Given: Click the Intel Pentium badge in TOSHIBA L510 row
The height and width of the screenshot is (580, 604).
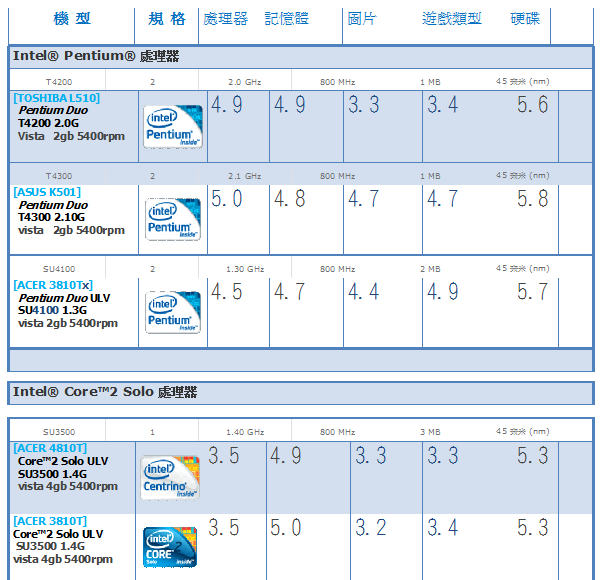Looking at the screenshot, I should 173,126.
